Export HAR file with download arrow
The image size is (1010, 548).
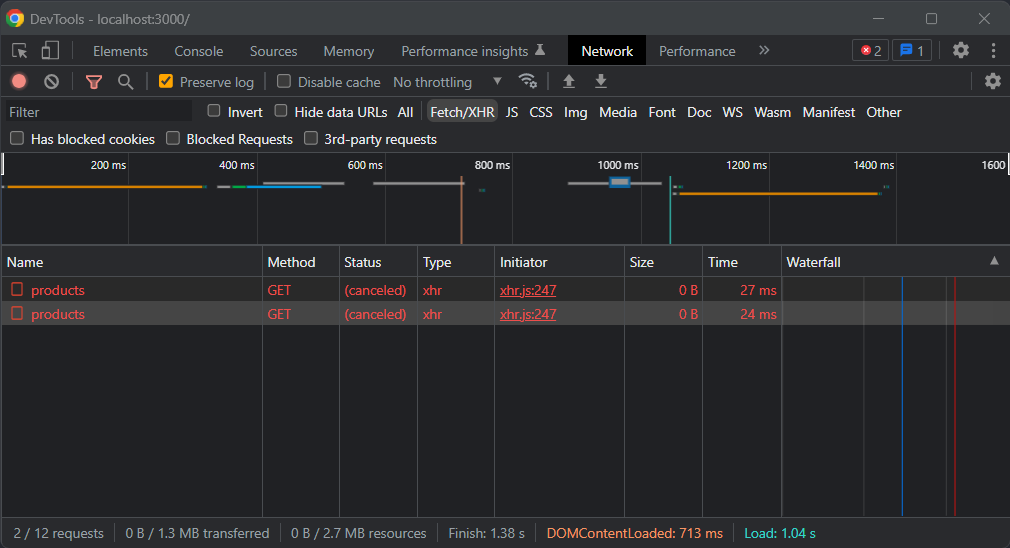600,81
